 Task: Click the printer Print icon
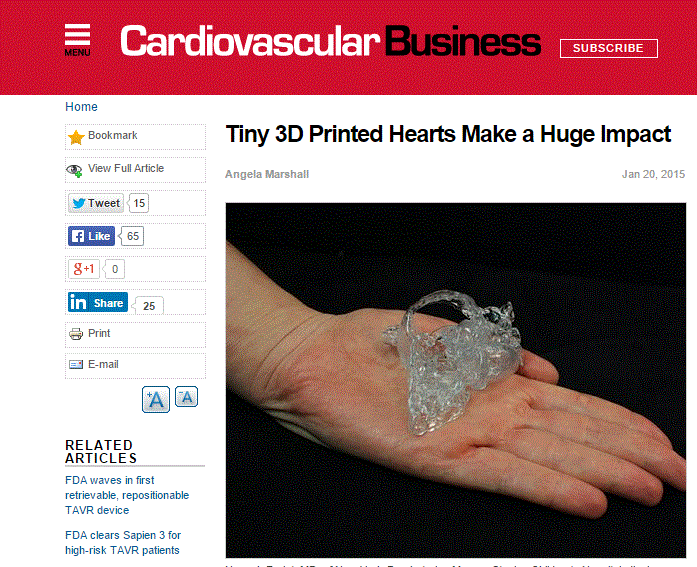click(x=76, y=333)
